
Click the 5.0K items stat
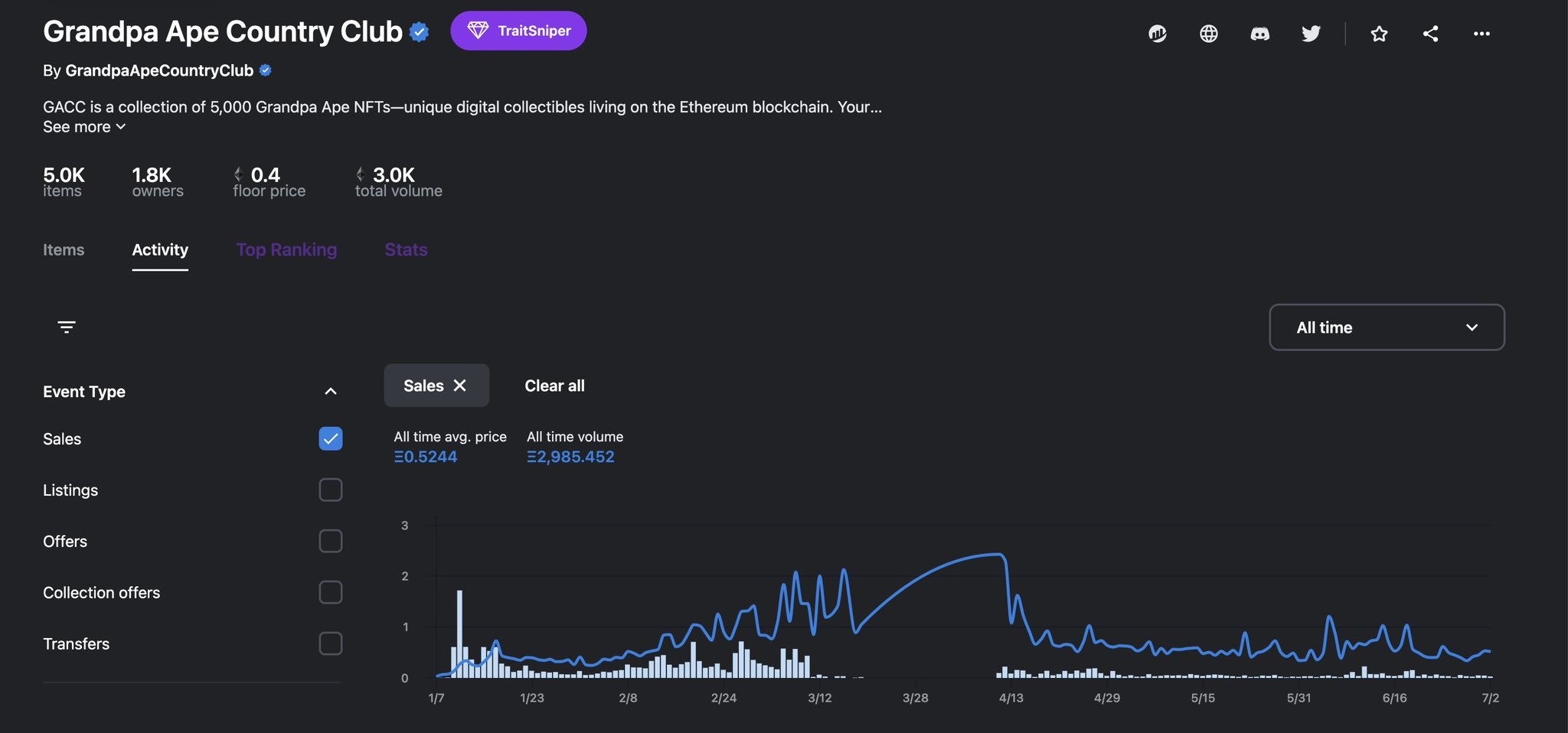coord(64,182)
